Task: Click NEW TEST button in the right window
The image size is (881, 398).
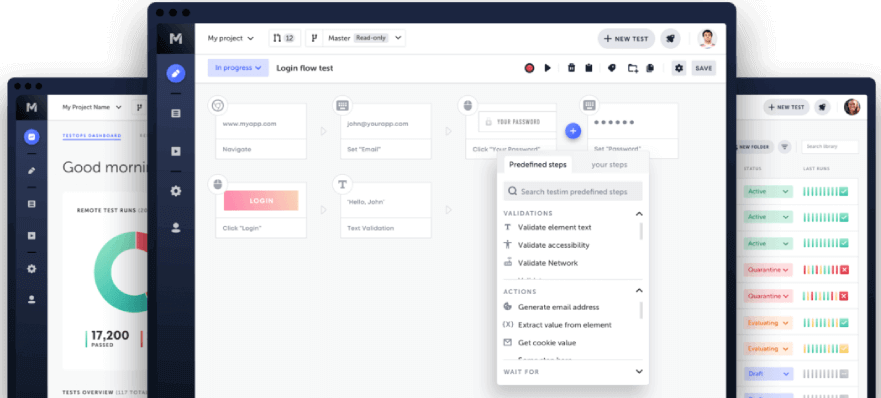Action: pos(786,107)
